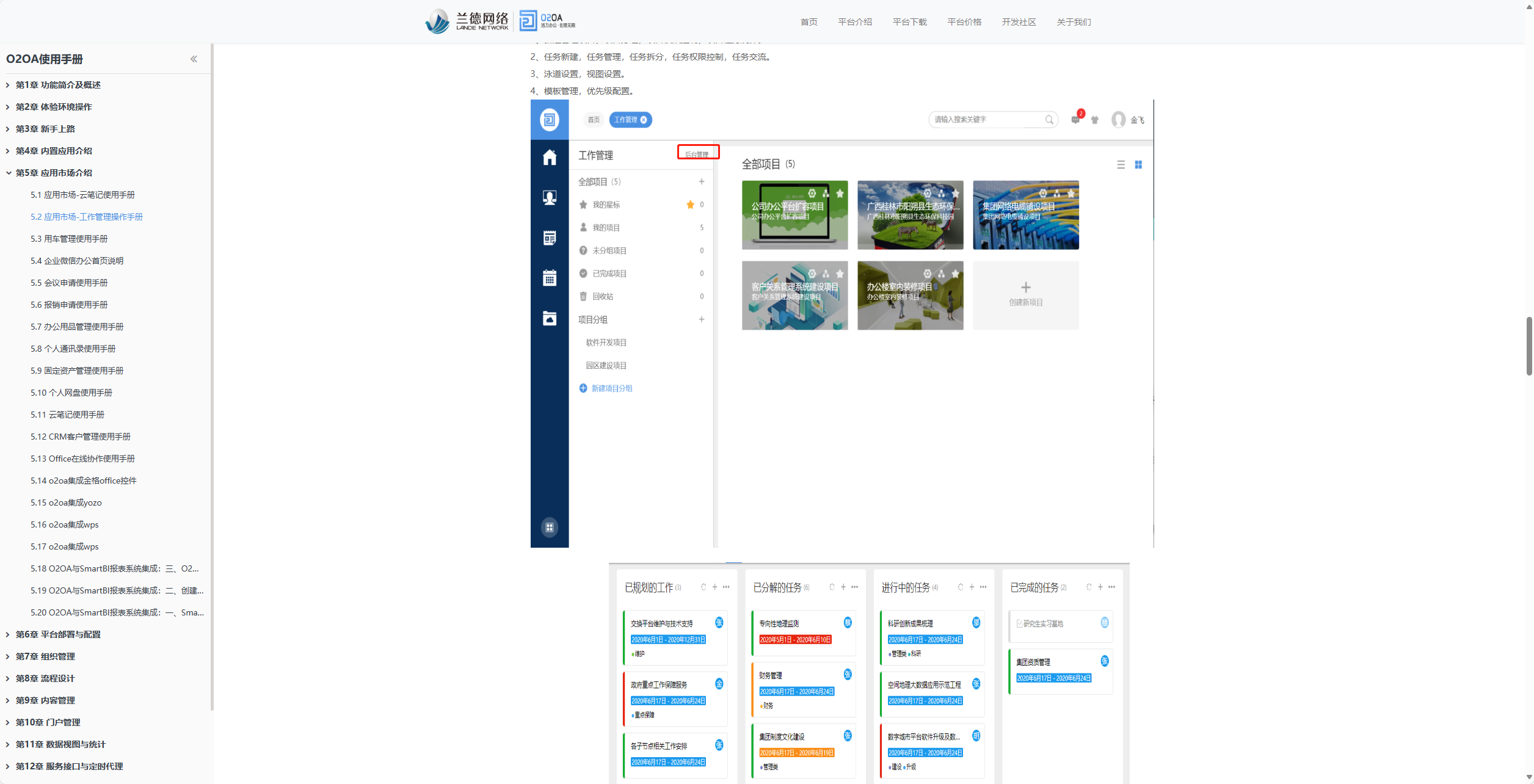Click the search magnifier icon
1534x784 pixels.
coord(1049,120)
